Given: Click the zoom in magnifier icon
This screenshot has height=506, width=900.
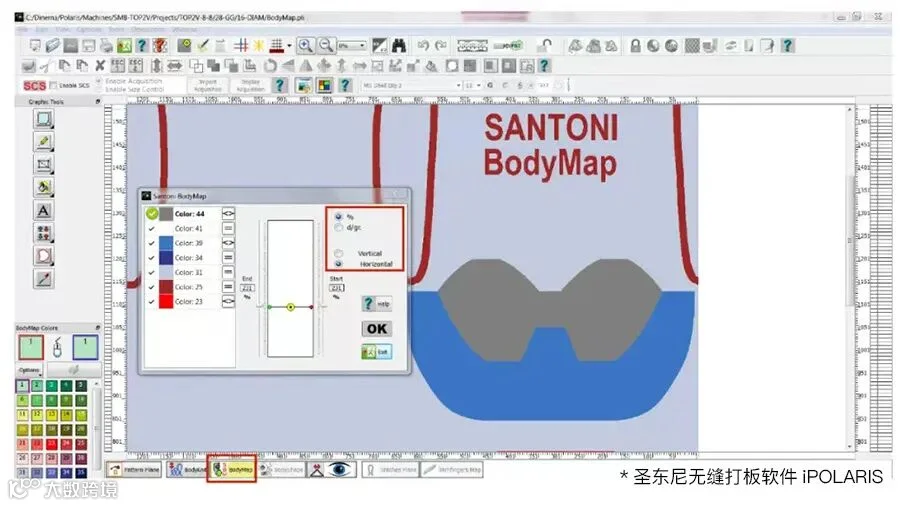Looking at the screenshot, I should point(305,45).
